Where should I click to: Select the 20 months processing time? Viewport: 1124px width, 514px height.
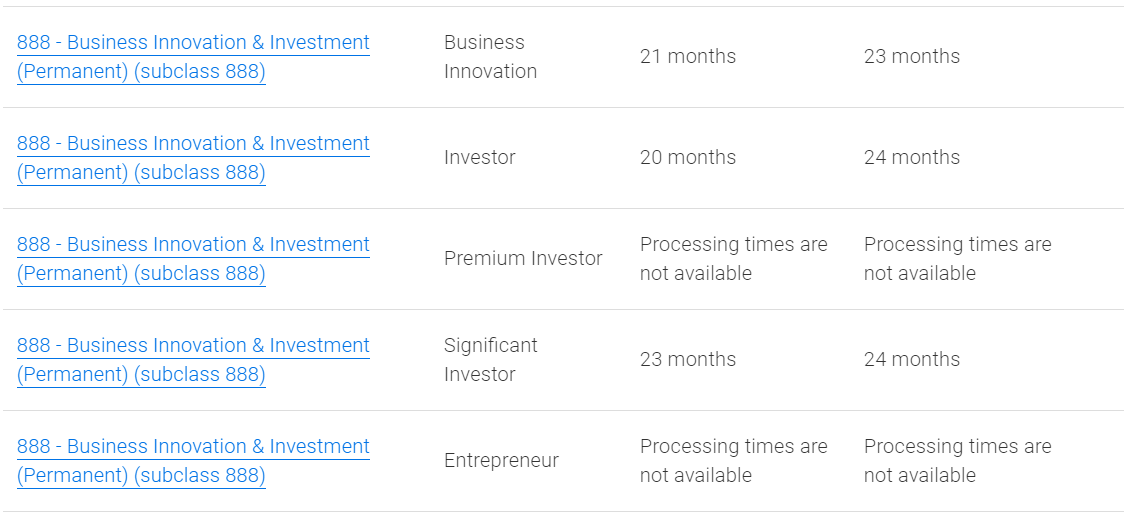(x=688, y=158)
